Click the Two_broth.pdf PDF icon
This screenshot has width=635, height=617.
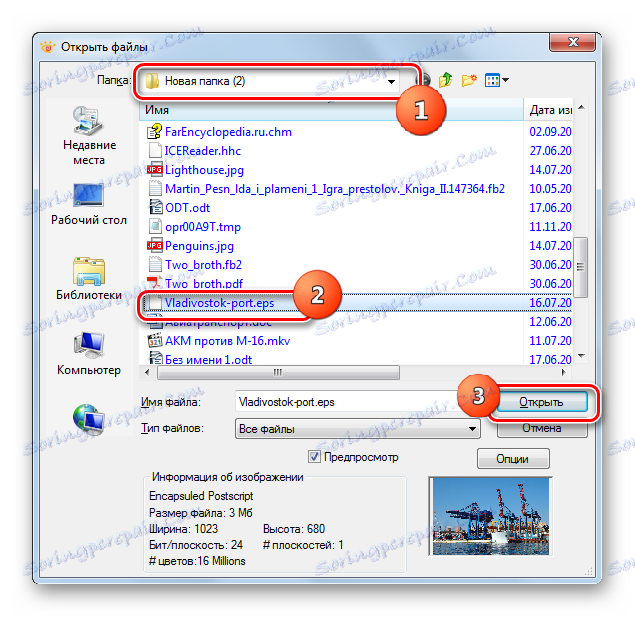coord(154,283)
